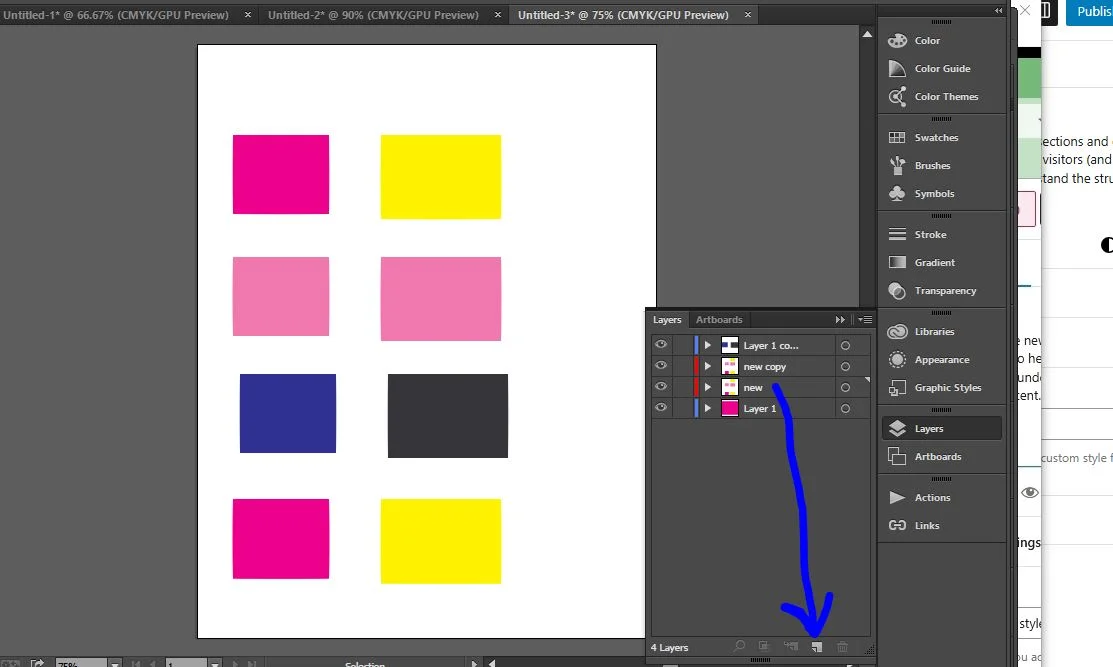Open the Brushes panel

931,166
